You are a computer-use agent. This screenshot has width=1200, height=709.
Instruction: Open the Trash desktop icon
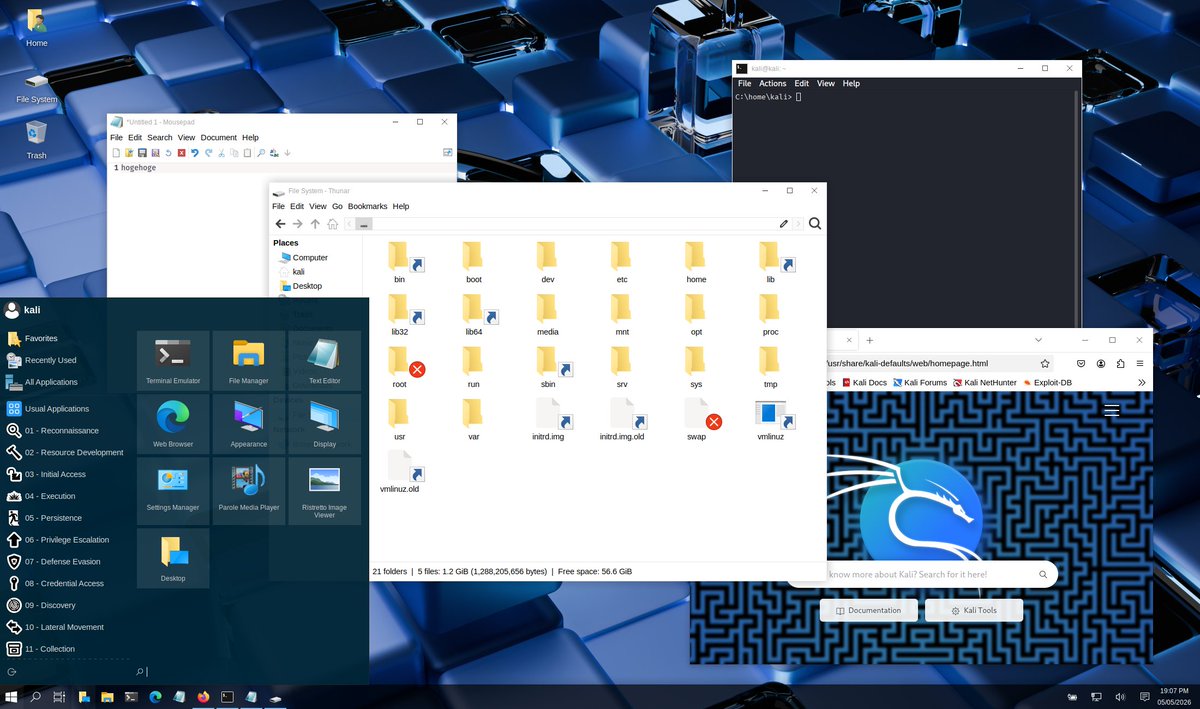tap(36, 139)
